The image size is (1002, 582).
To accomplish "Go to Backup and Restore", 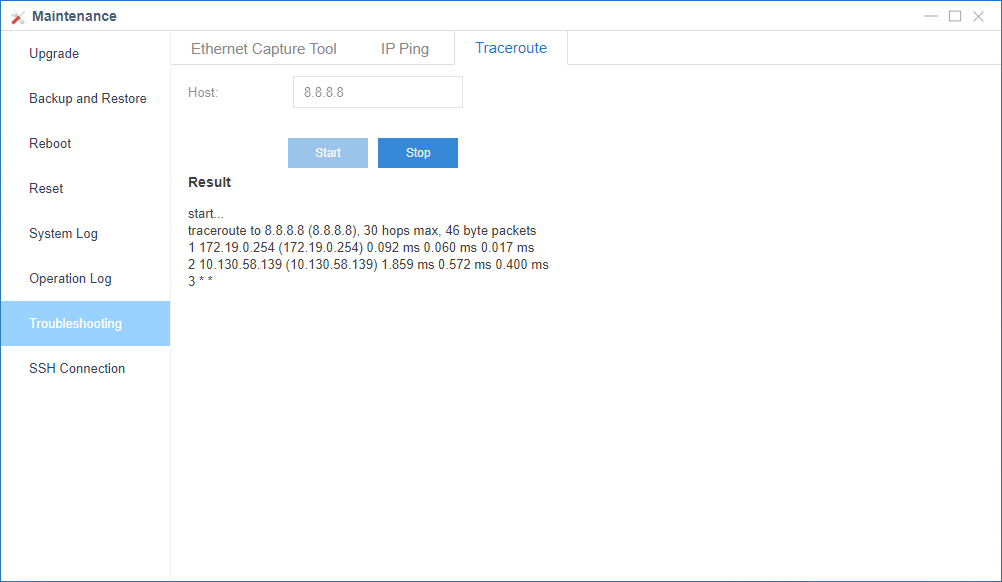I will [87, 99].
